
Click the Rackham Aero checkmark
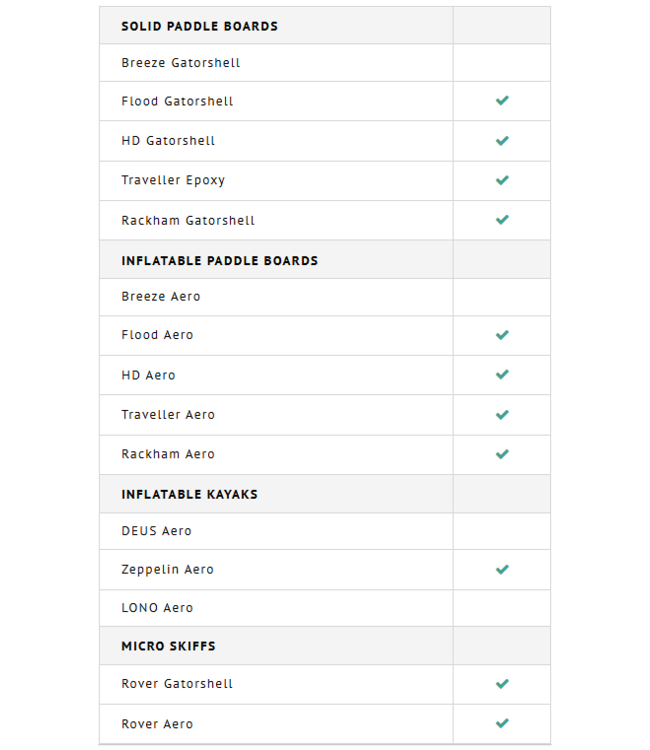click(502, 454)
